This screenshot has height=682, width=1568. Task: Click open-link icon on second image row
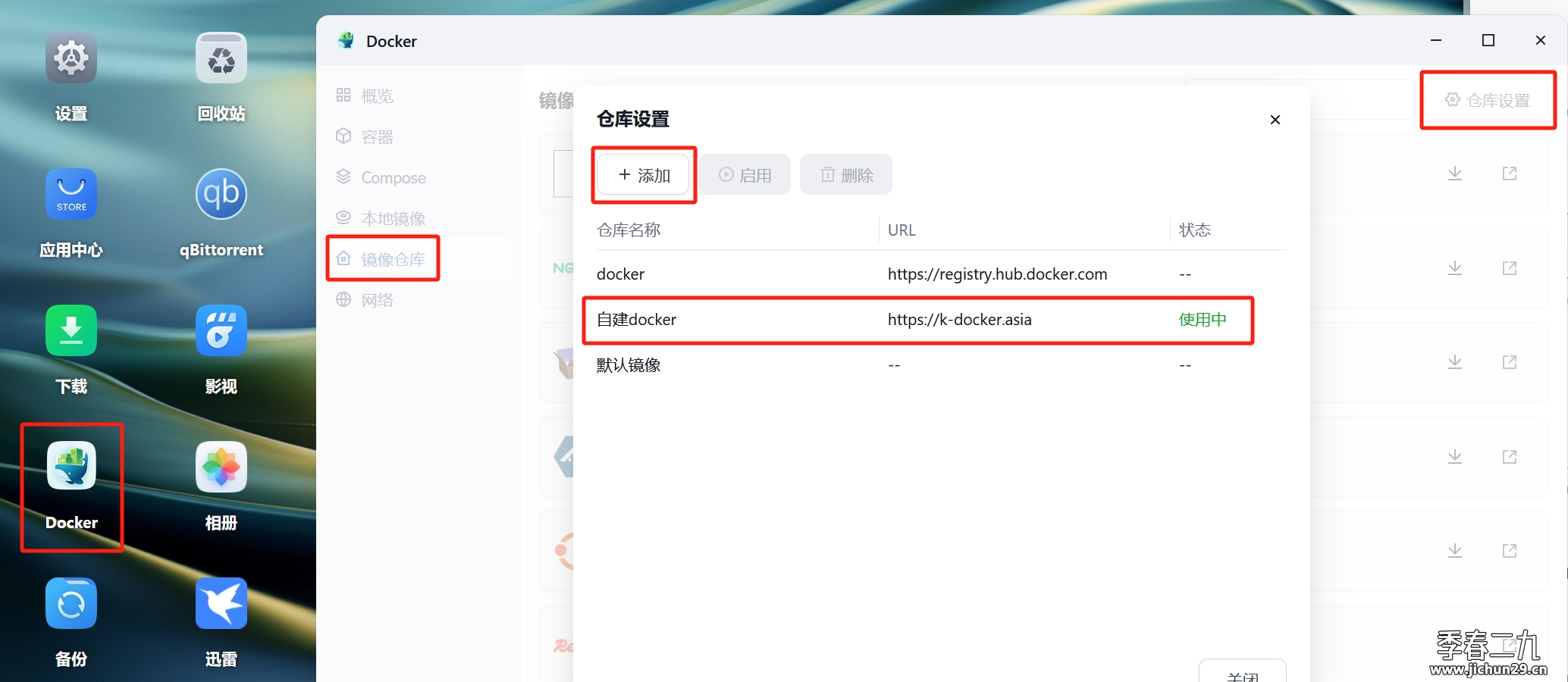click(1510, 268)
